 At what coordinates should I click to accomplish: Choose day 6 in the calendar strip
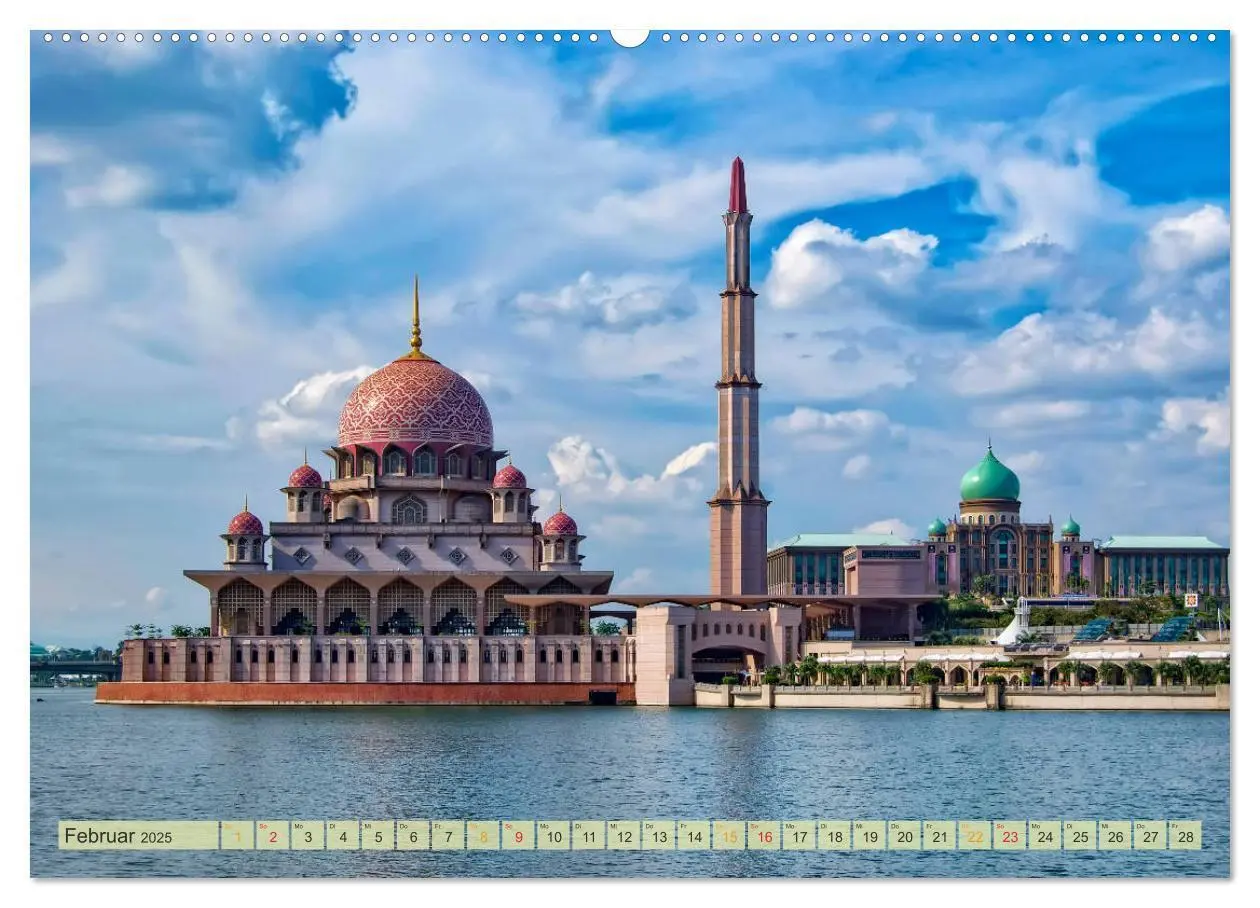coord(412,835)
